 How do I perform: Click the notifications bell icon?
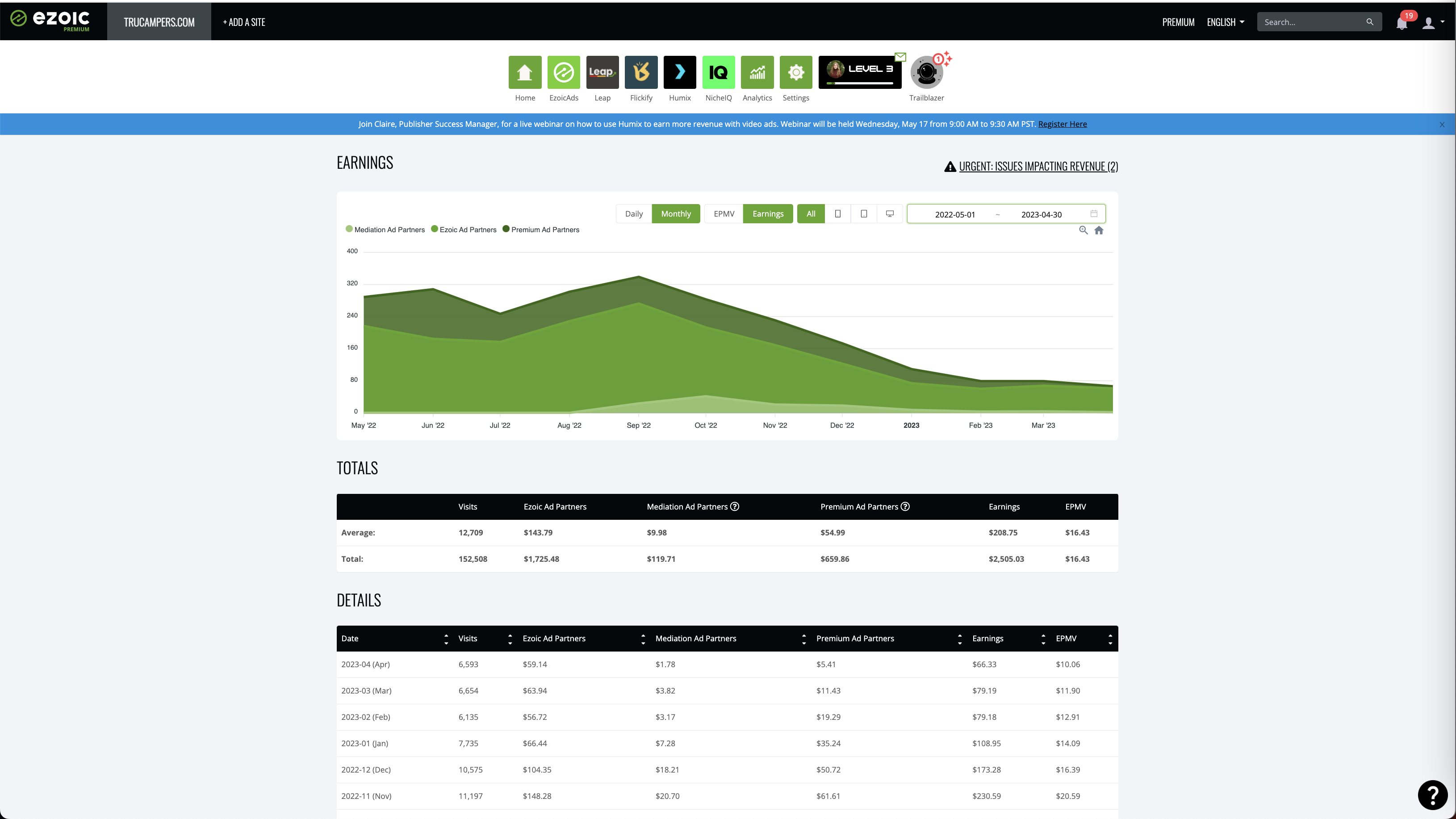(1402, 23)
